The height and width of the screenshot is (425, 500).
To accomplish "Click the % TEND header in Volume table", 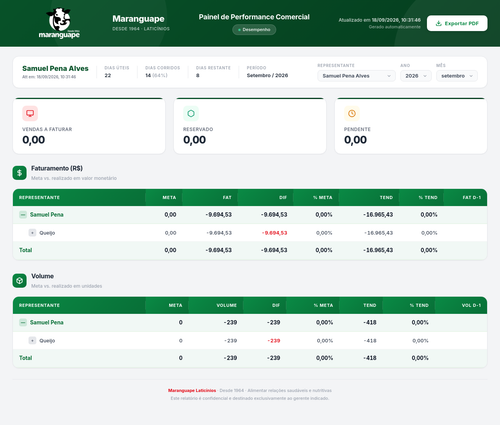I will pyautogui.click(x=419, y=305).
